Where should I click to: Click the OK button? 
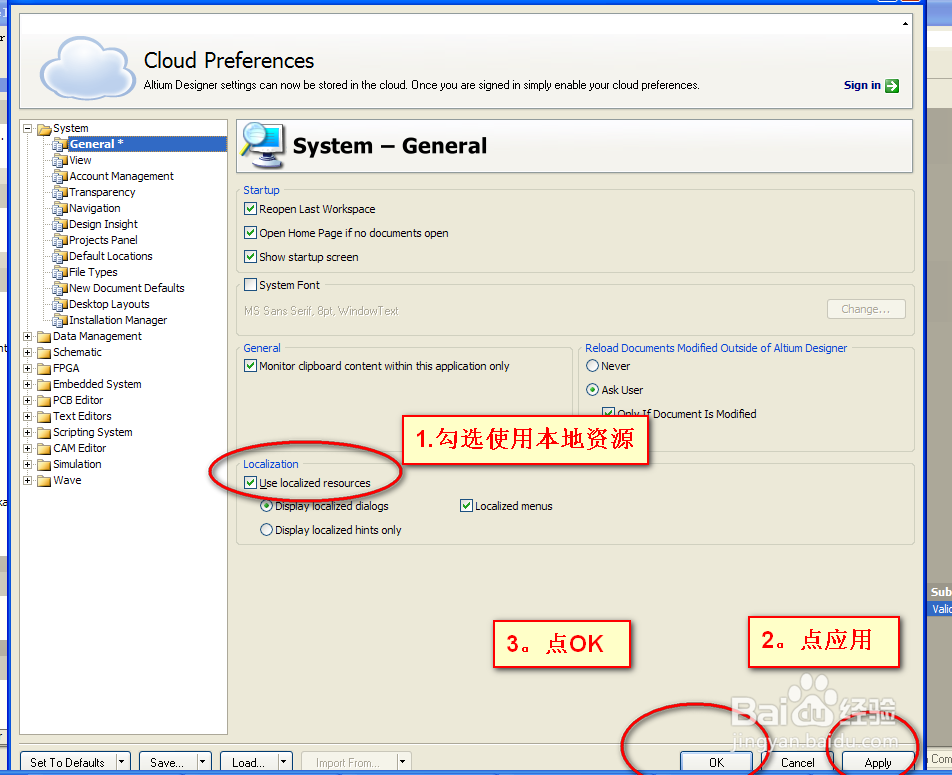[x=716, y=762]
